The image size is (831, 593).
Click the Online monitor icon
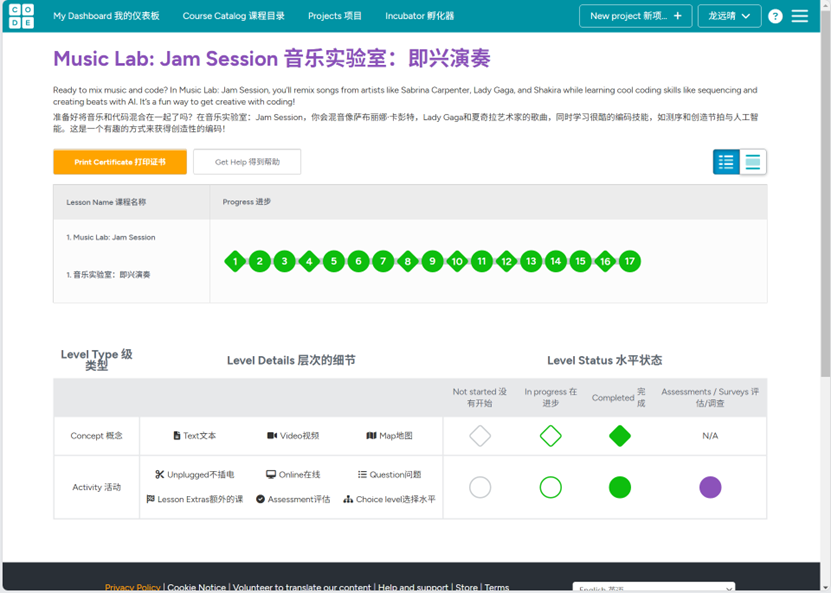point(271,474)
